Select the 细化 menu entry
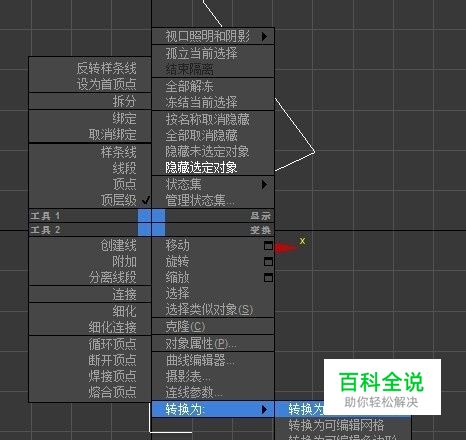The height and width of the screenshot is (440, 466). (x=124, y=312)
